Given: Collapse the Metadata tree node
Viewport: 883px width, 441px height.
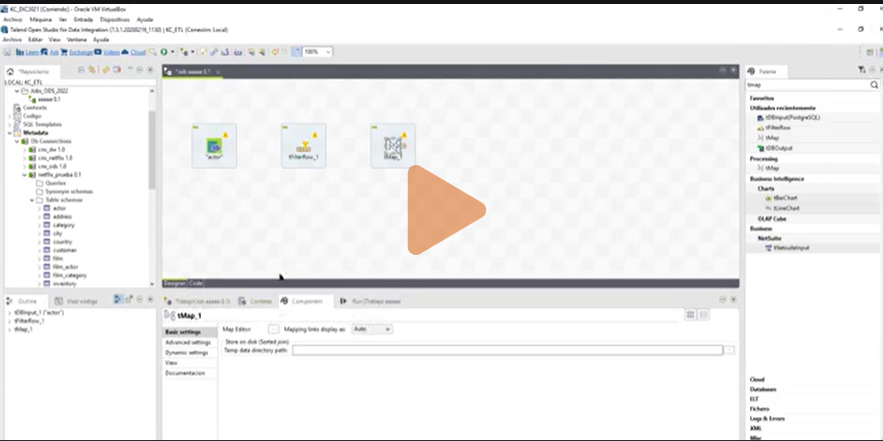Looking at the screenshot, I should click(x=10, y=133).
